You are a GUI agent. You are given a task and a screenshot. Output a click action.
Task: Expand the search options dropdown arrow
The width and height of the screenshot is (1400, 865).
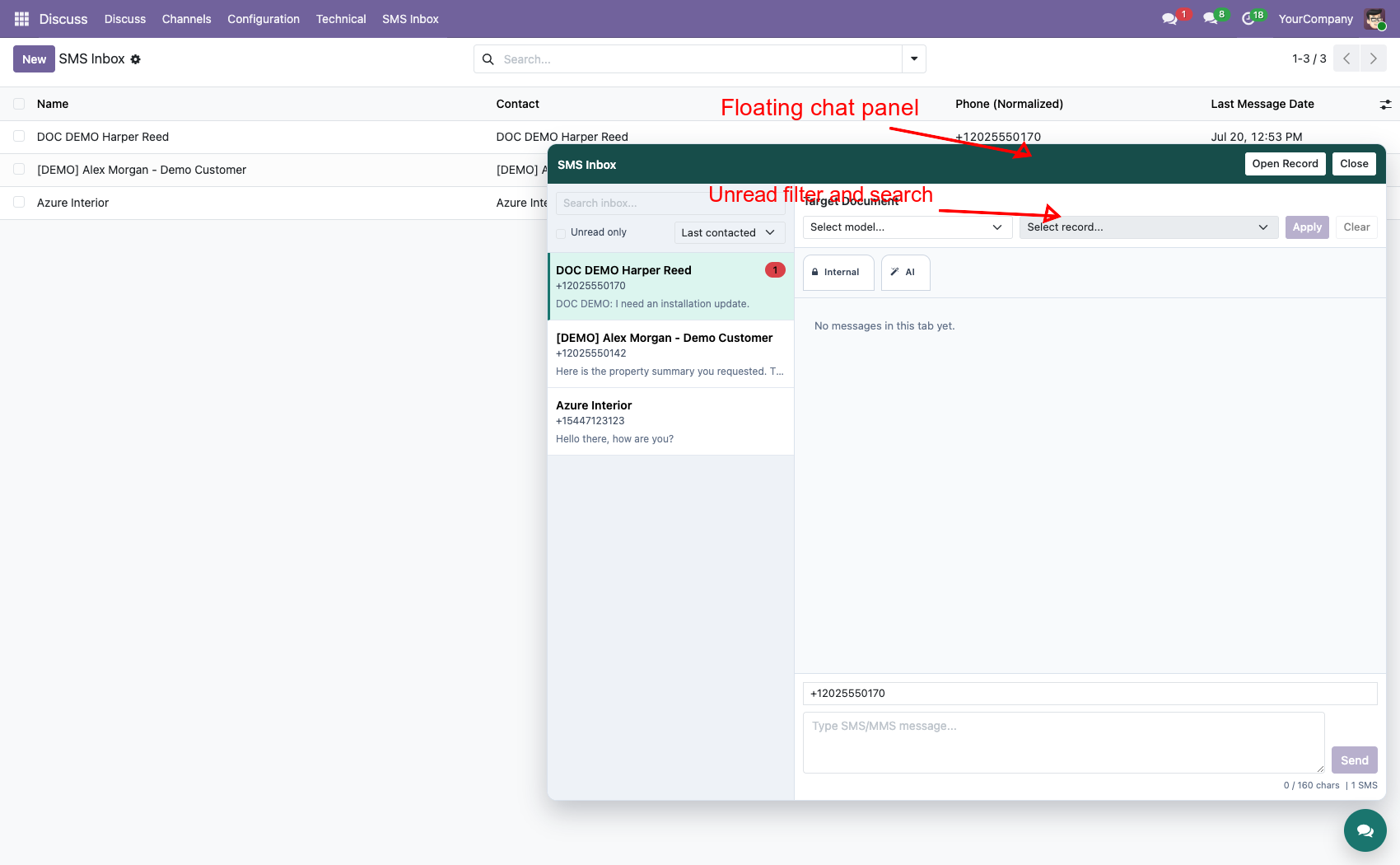(x=914, y=59)
